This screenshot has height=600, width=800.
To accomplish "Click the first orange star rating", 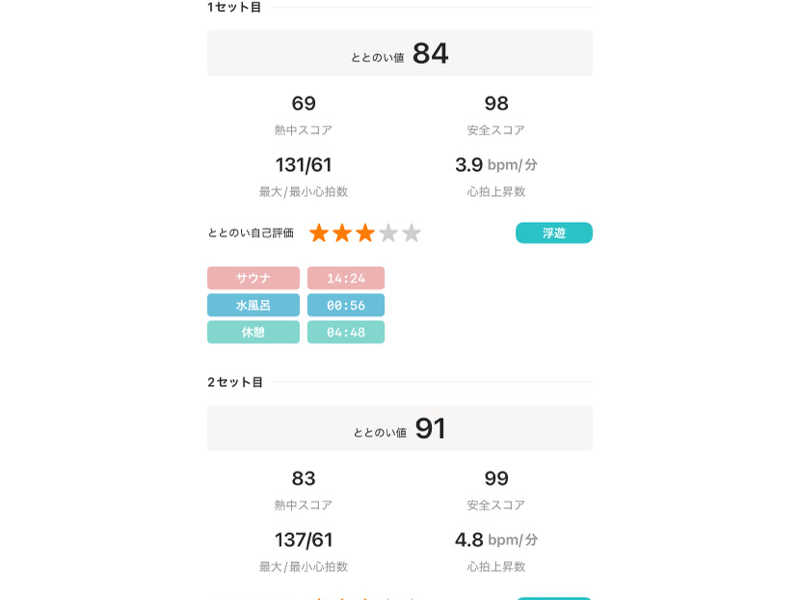I will click(x=319, y=233).
